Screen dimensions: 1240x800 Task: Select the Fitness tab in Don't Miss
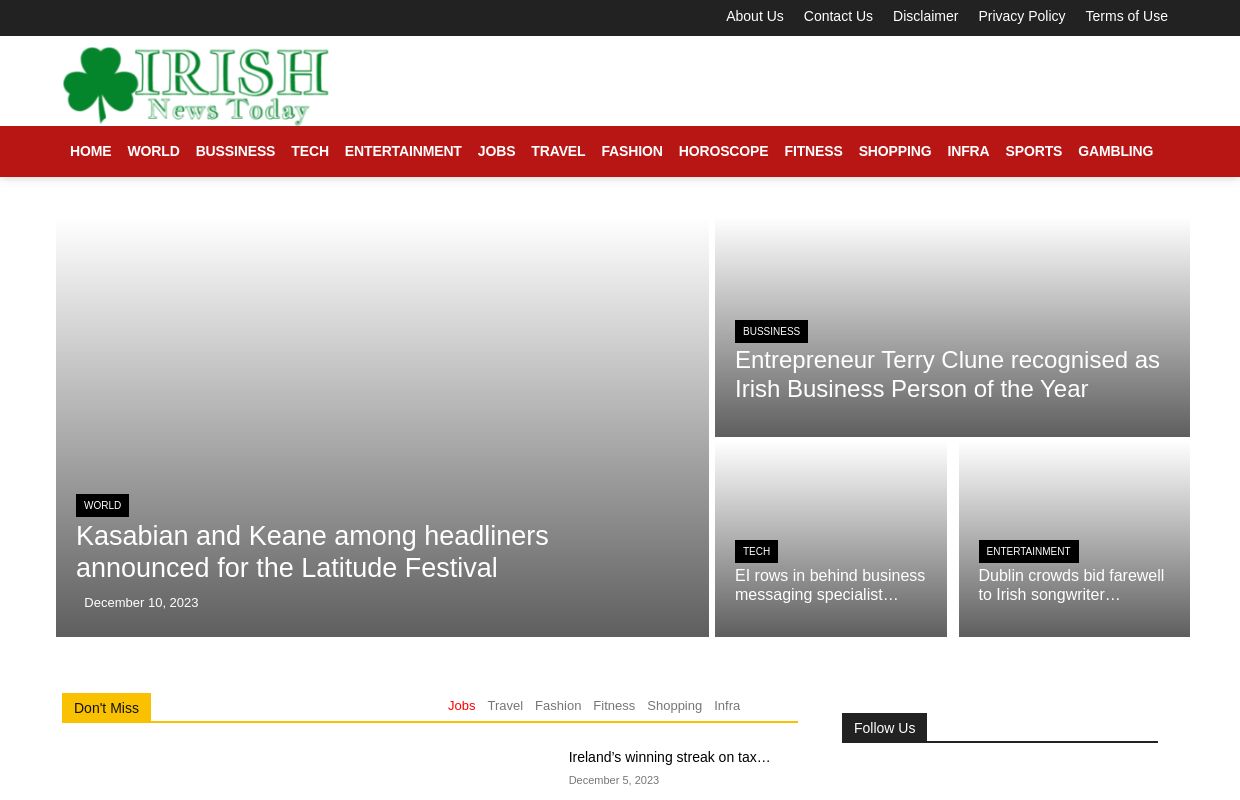coord(614,706)
